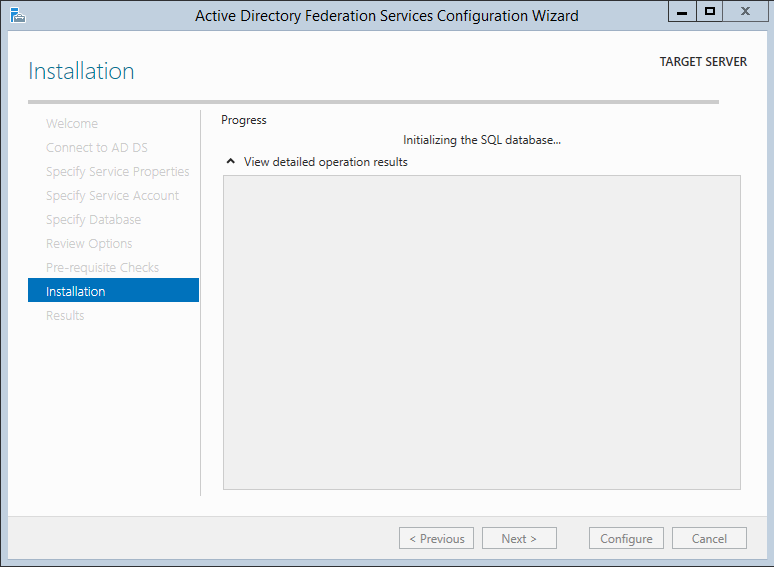Select Specify Service Account step
774x567 pixels.
112,196
